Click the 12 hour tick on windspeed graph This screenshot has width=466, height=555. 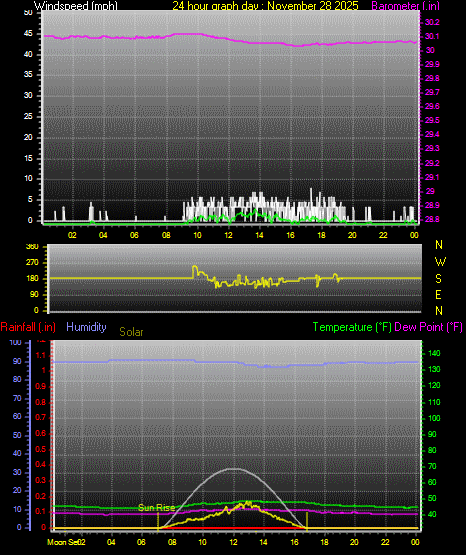point(228,235)
